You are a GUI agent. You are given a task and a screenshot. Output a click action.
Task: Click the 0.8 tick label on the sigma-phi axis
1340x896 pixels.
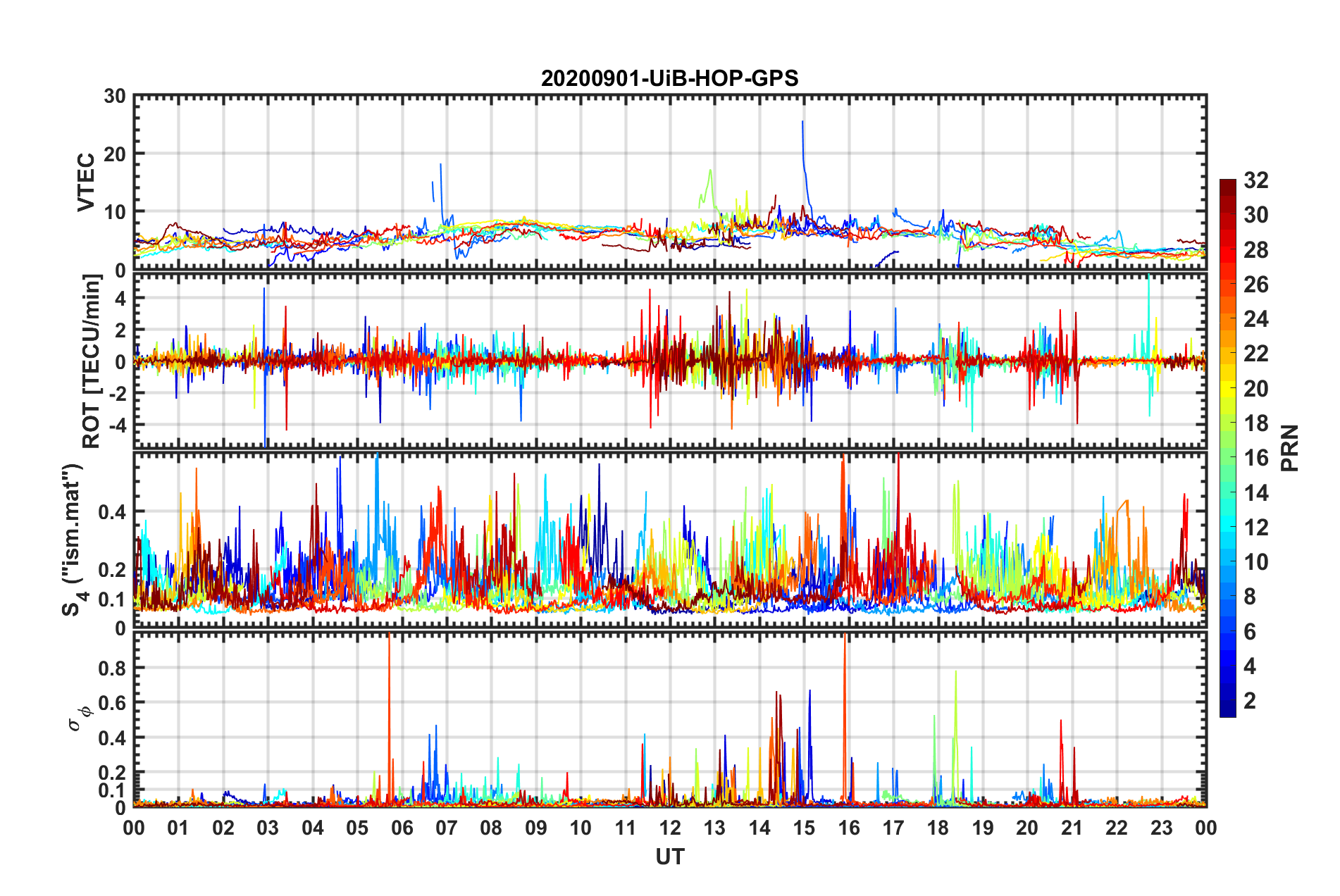tap(111, 668)
